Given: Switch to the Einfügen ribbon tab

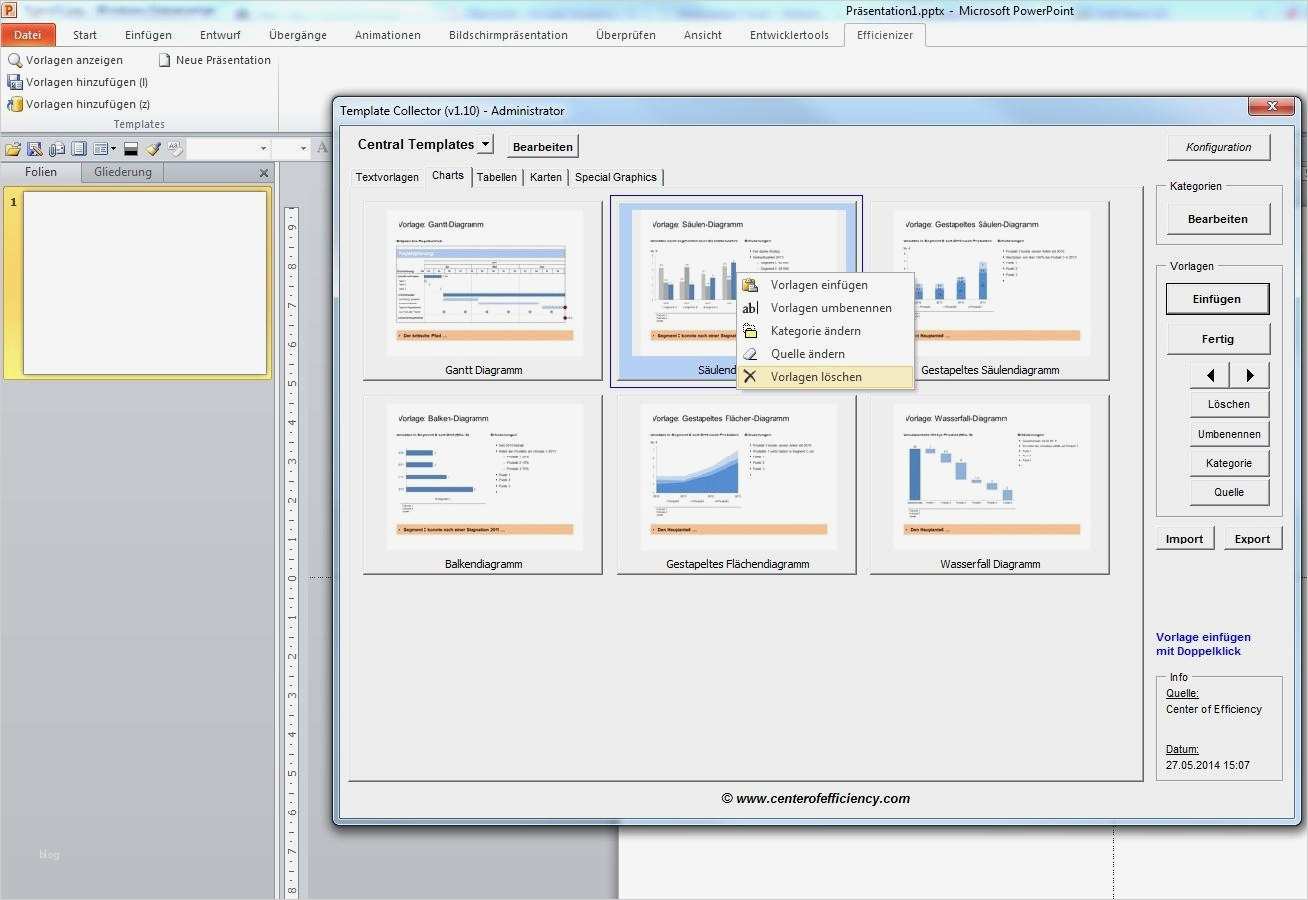Looking at the screenshot, I should pos(148,35).
